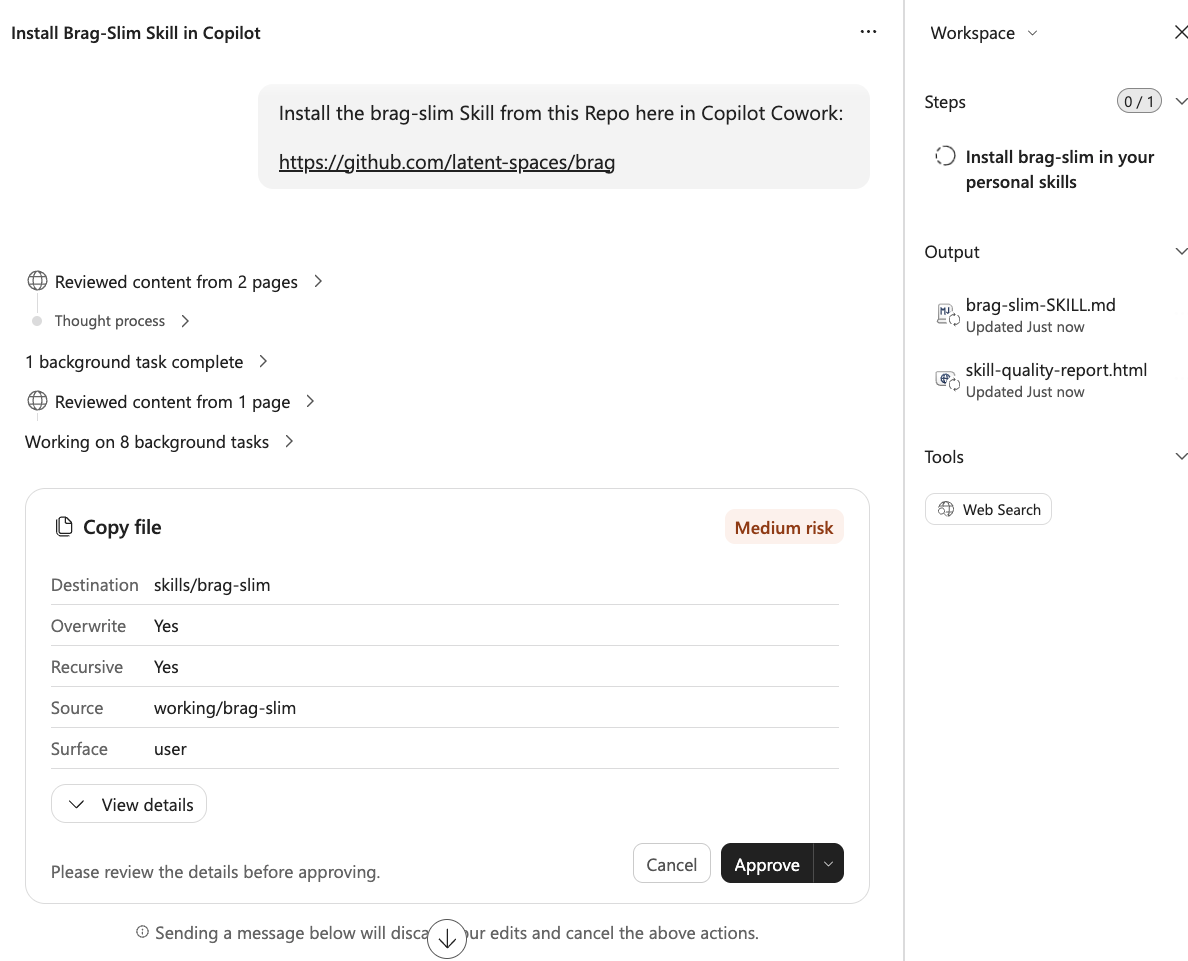The width and height of the screenshot is (1188, 961).
Task: Open the brag-slim-SKILL.md file icon
Action: pos(947,314)
